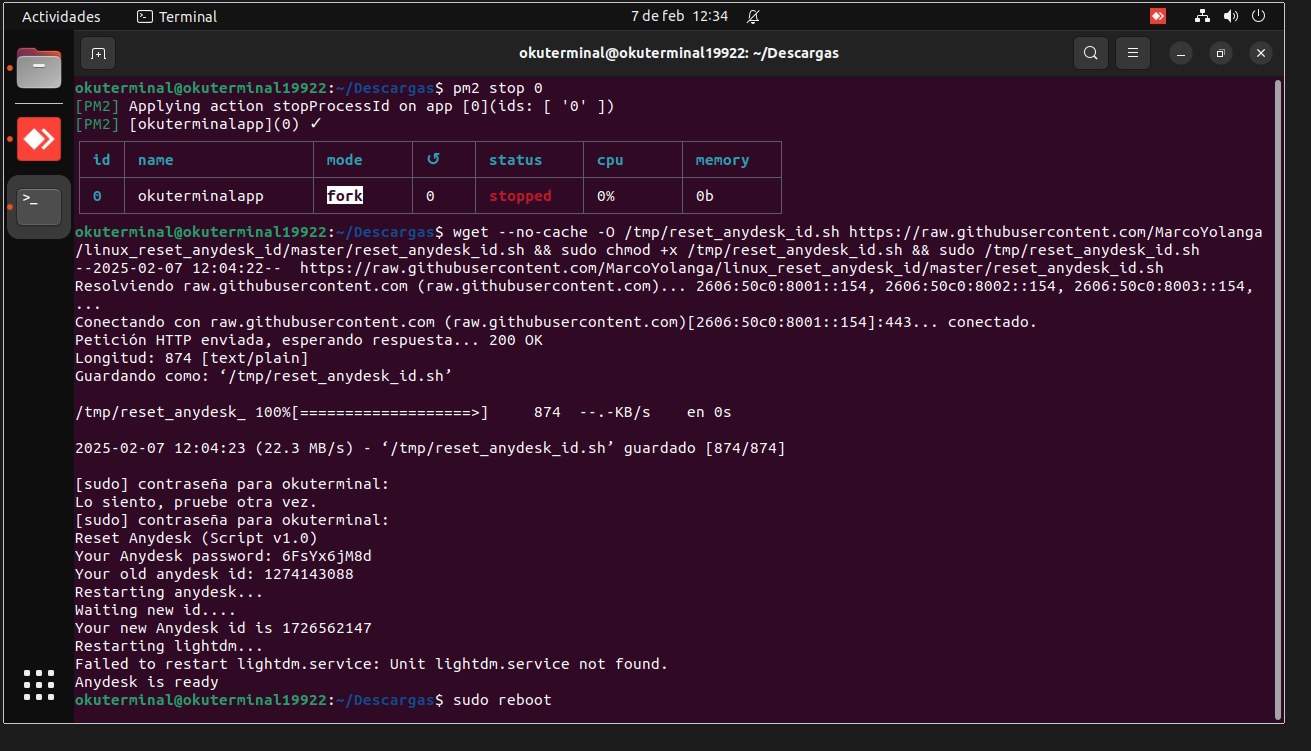The width and height of the screenshot is (1311, 751).
Task: Click AnyDesk indicator in the top bar
Action: (x=1158, y=16)
